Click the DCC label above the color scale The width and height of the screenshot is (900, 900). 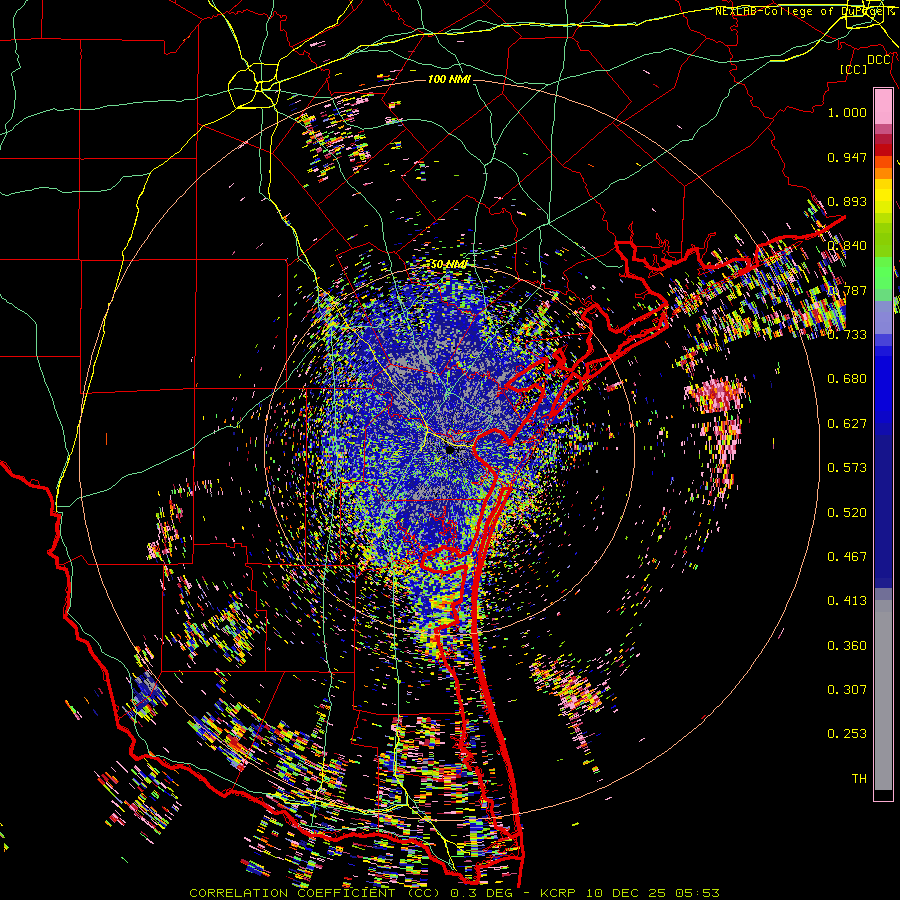coord(879,60)
